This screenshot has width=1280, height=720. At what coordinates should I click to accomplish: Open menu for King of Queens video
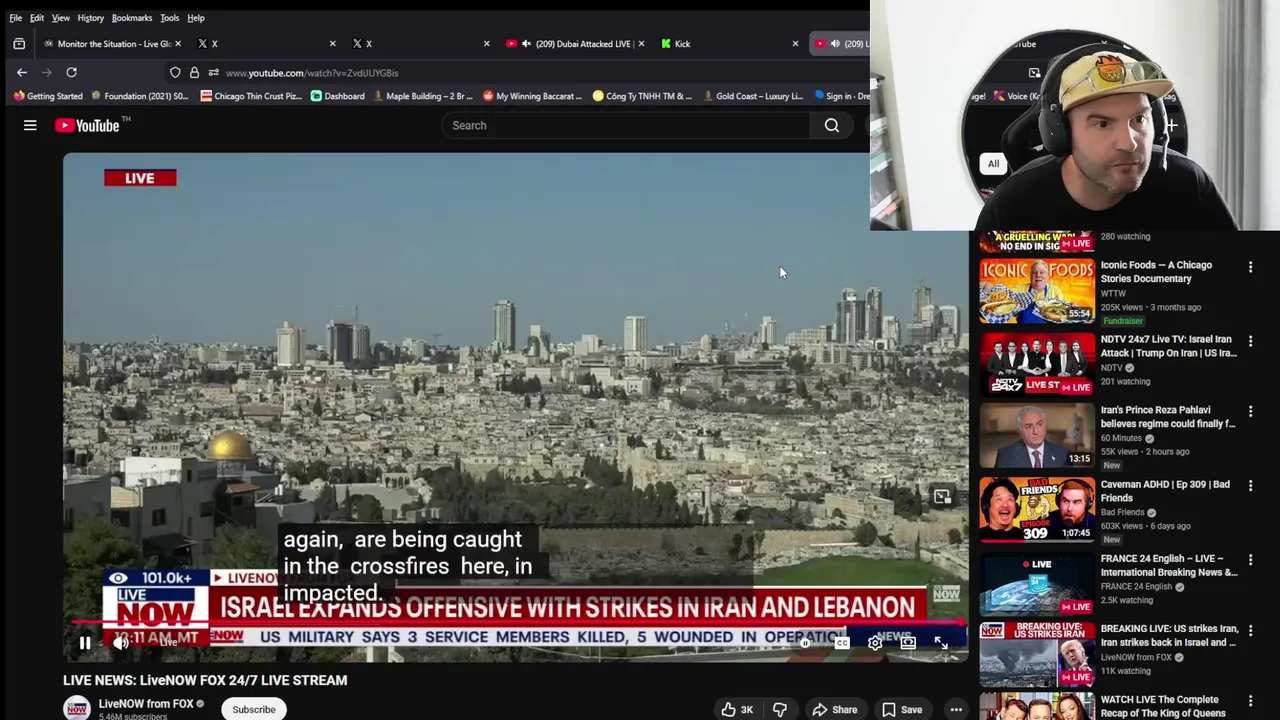pyautogui.click(x=1250, y=701)
